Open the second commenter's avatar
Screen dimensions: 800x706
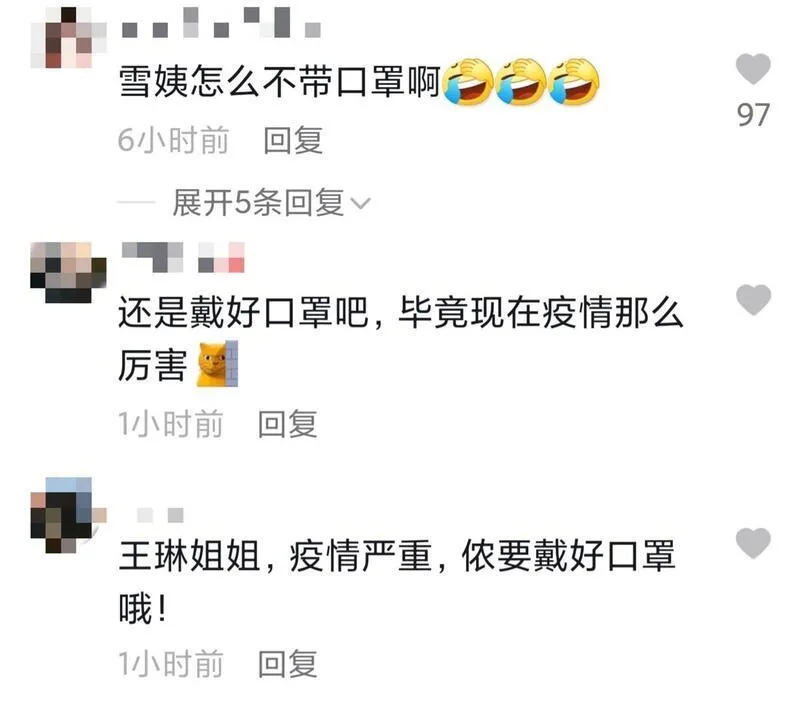tap(68, 272)
